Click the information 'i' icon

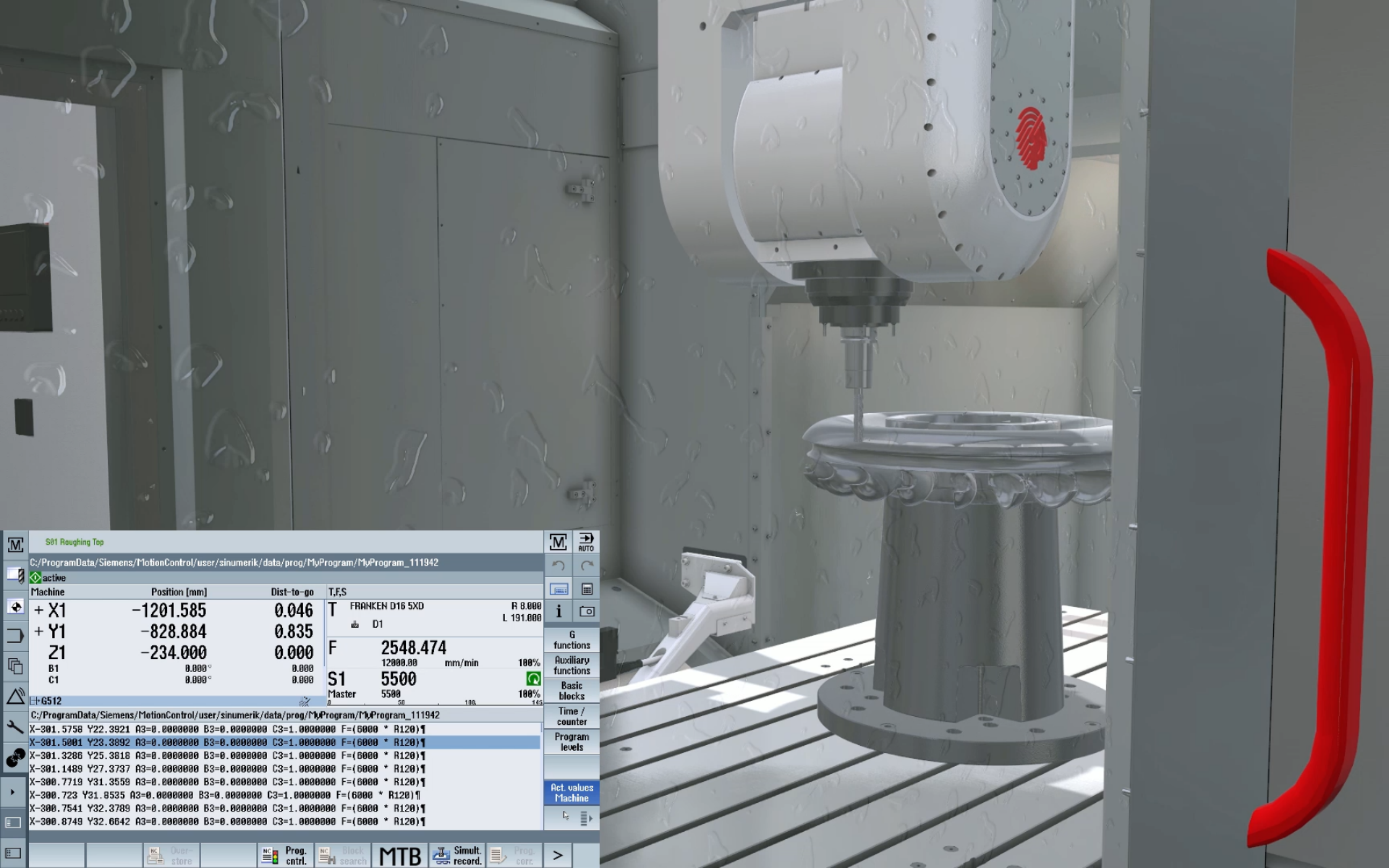pyautogui.click(x=559, y=611)
